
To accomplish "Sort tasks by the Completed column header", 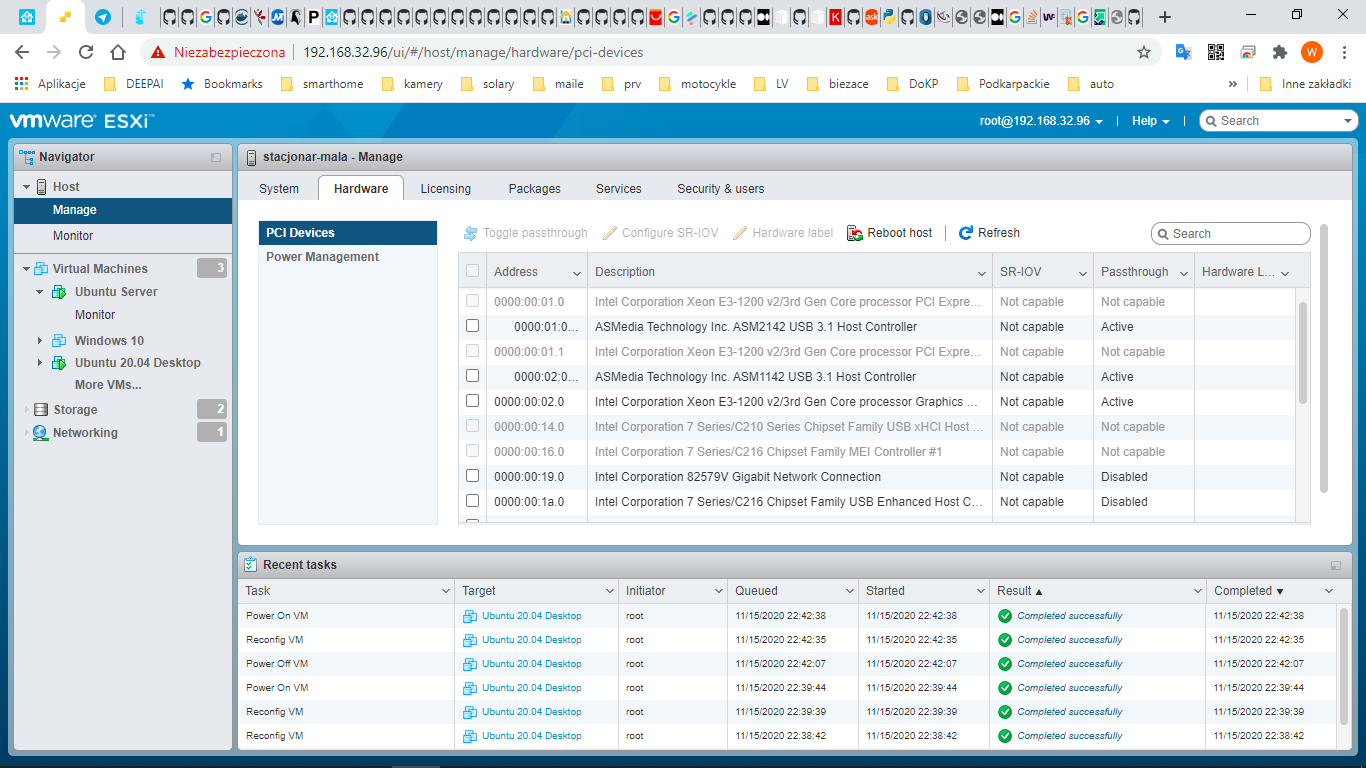I will (1273, 591).
